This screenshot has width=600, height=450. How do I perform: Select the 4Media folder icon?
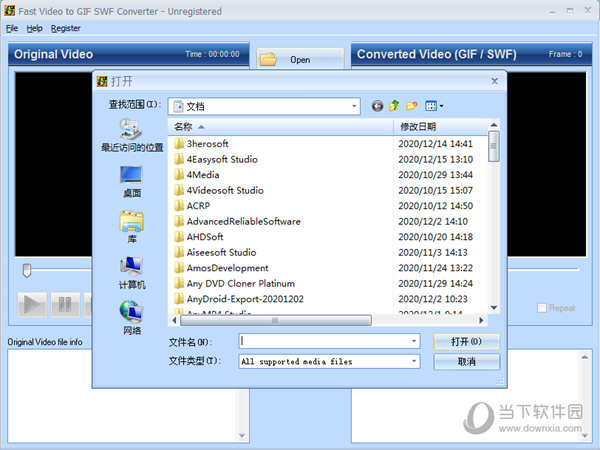pos(179,175)
